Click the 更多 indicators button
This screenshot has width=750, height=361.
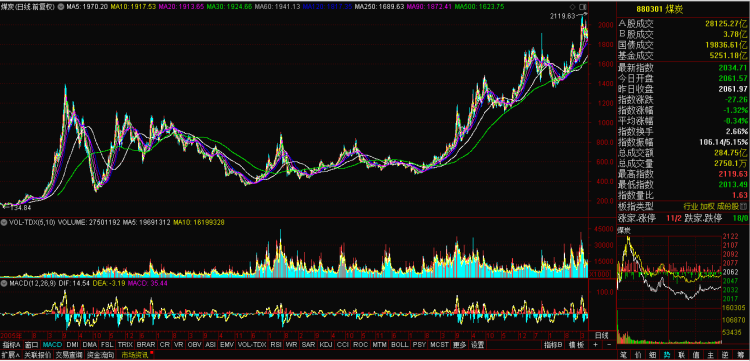pyautogui.click(x=460, y=345)
